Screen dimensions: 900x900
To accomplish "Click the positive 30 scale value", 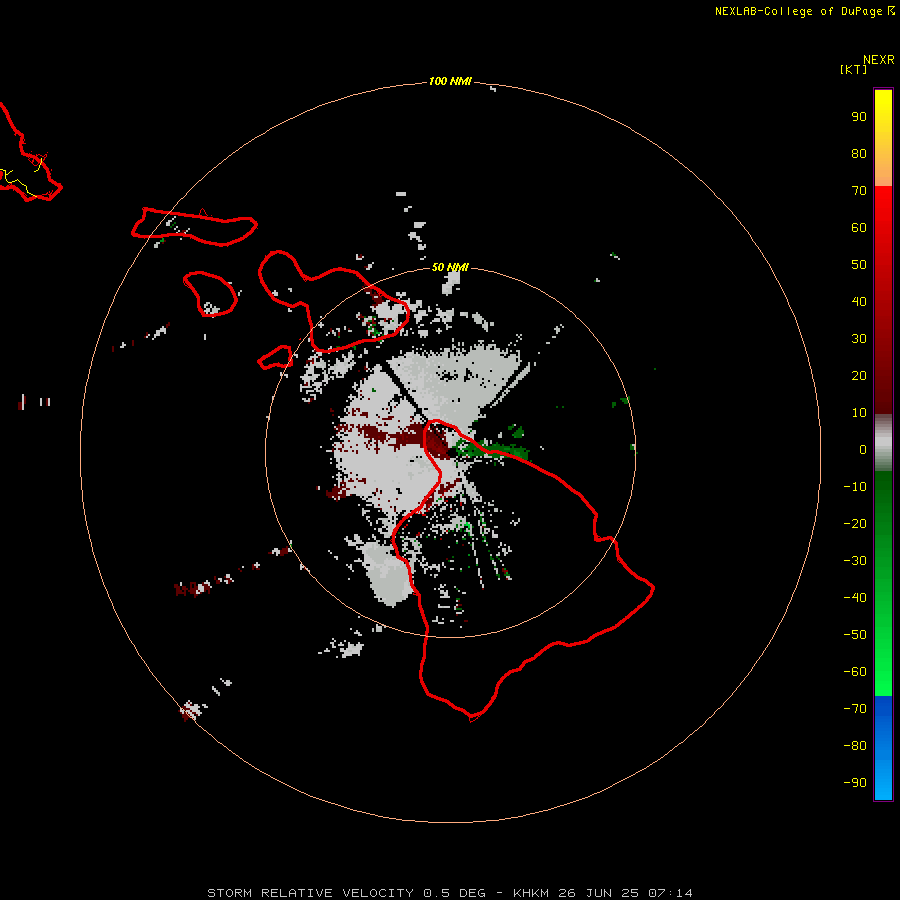I will [x=859, y=339].
